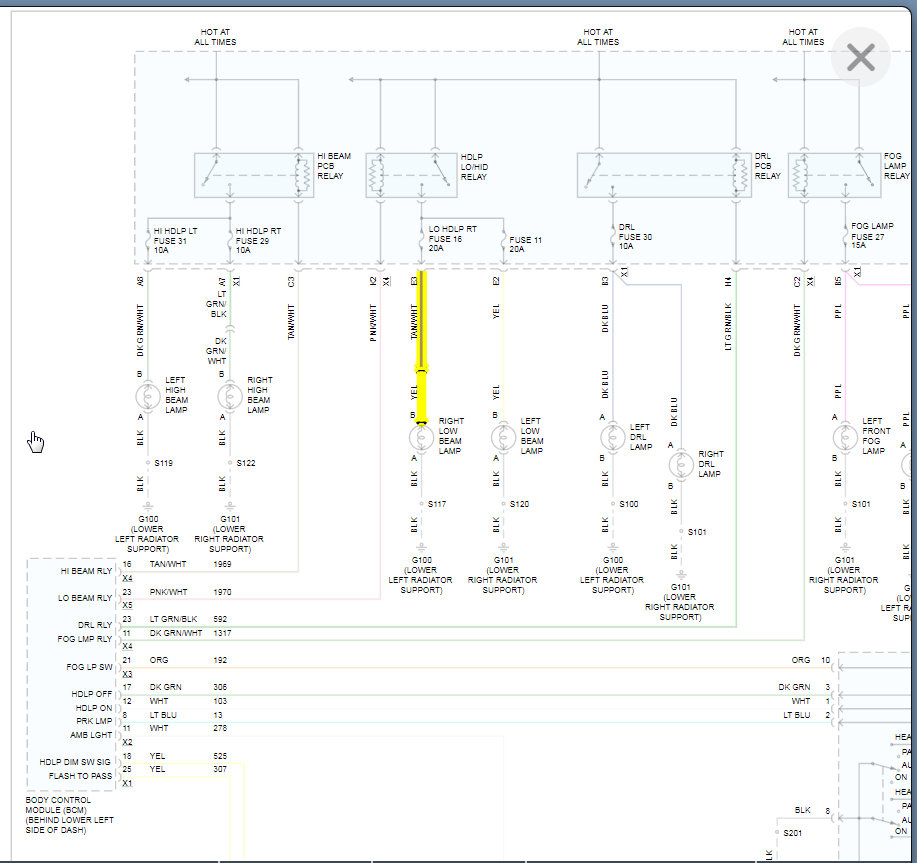Click the right high beam lamp symbol
The image size is (917, 863).
[230, 397]
